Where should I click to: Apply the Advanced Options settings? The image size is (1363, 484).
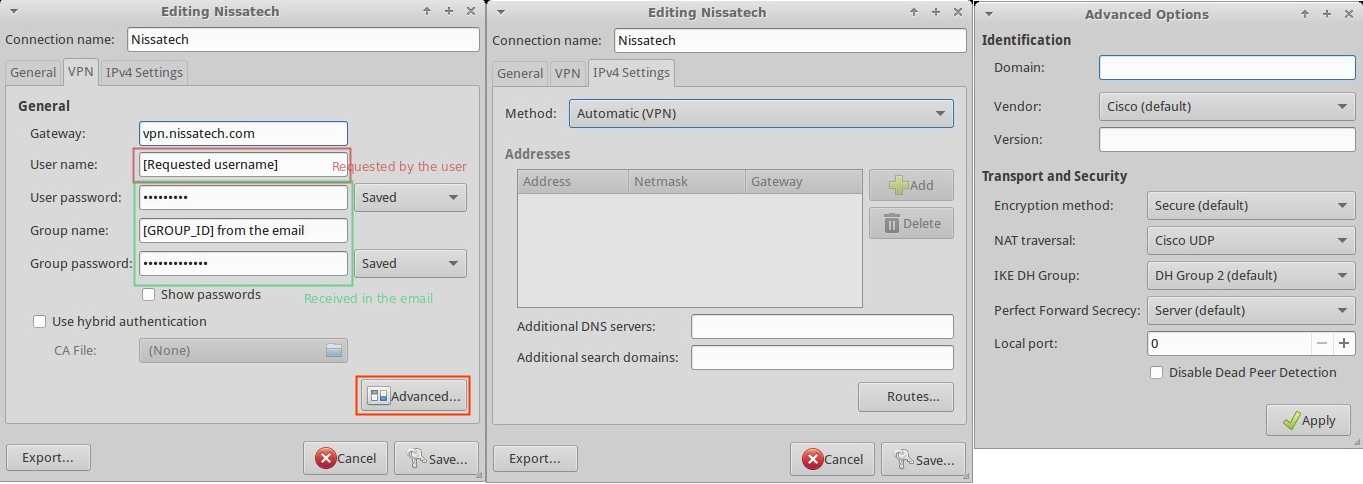coord(1308,420)
